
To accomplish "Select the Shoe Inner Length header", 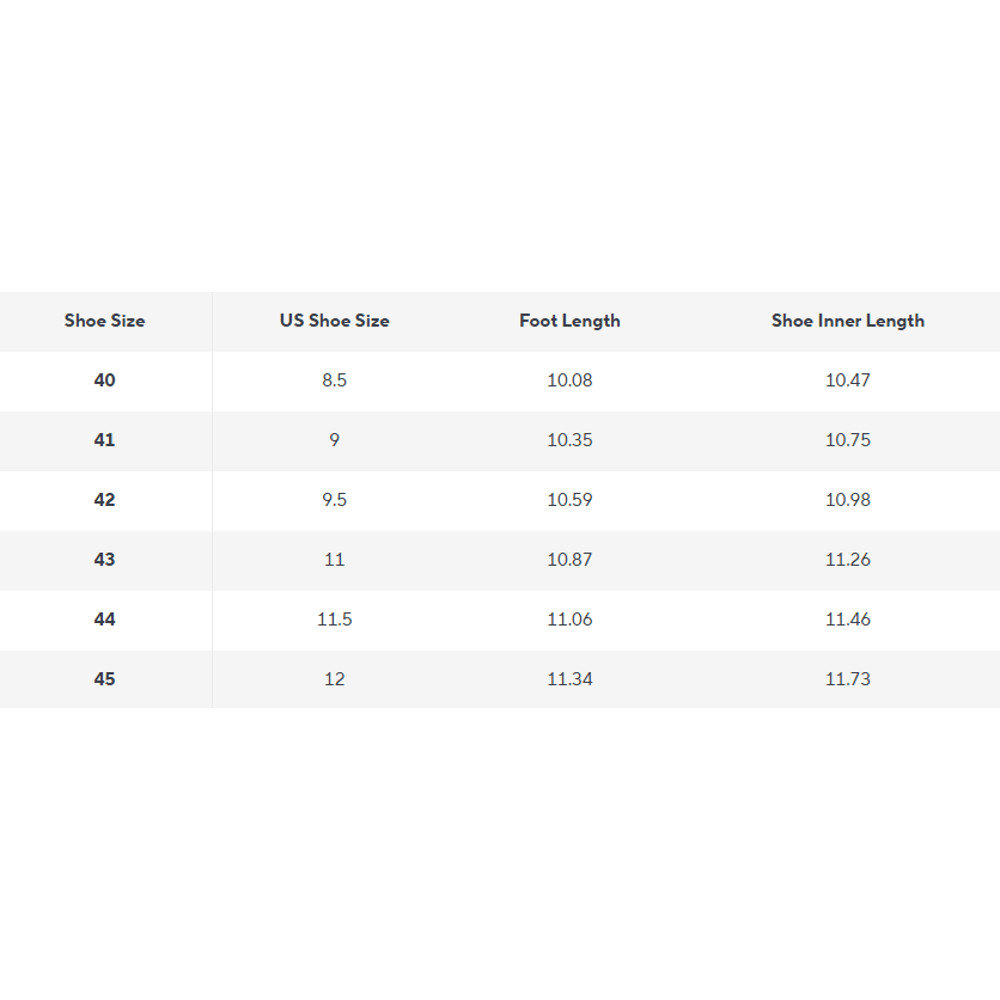I will (848, 321).
